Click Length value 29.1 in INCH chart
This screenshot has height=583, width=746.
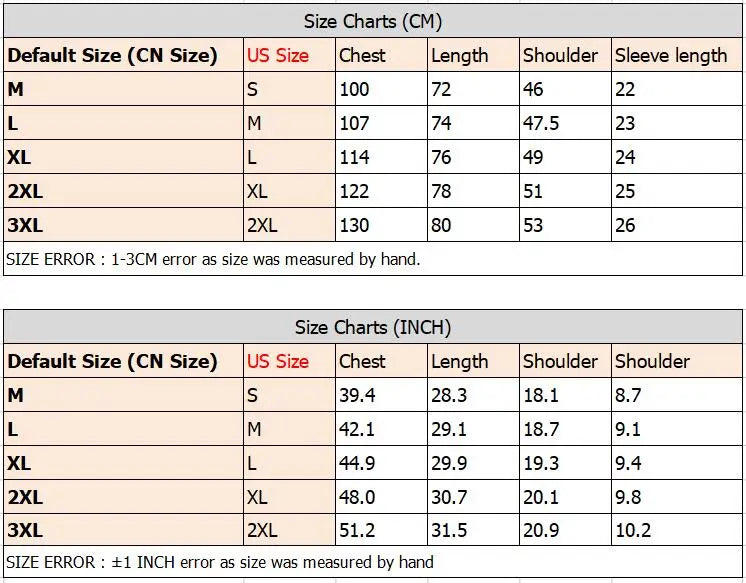(x=449, y=429)
